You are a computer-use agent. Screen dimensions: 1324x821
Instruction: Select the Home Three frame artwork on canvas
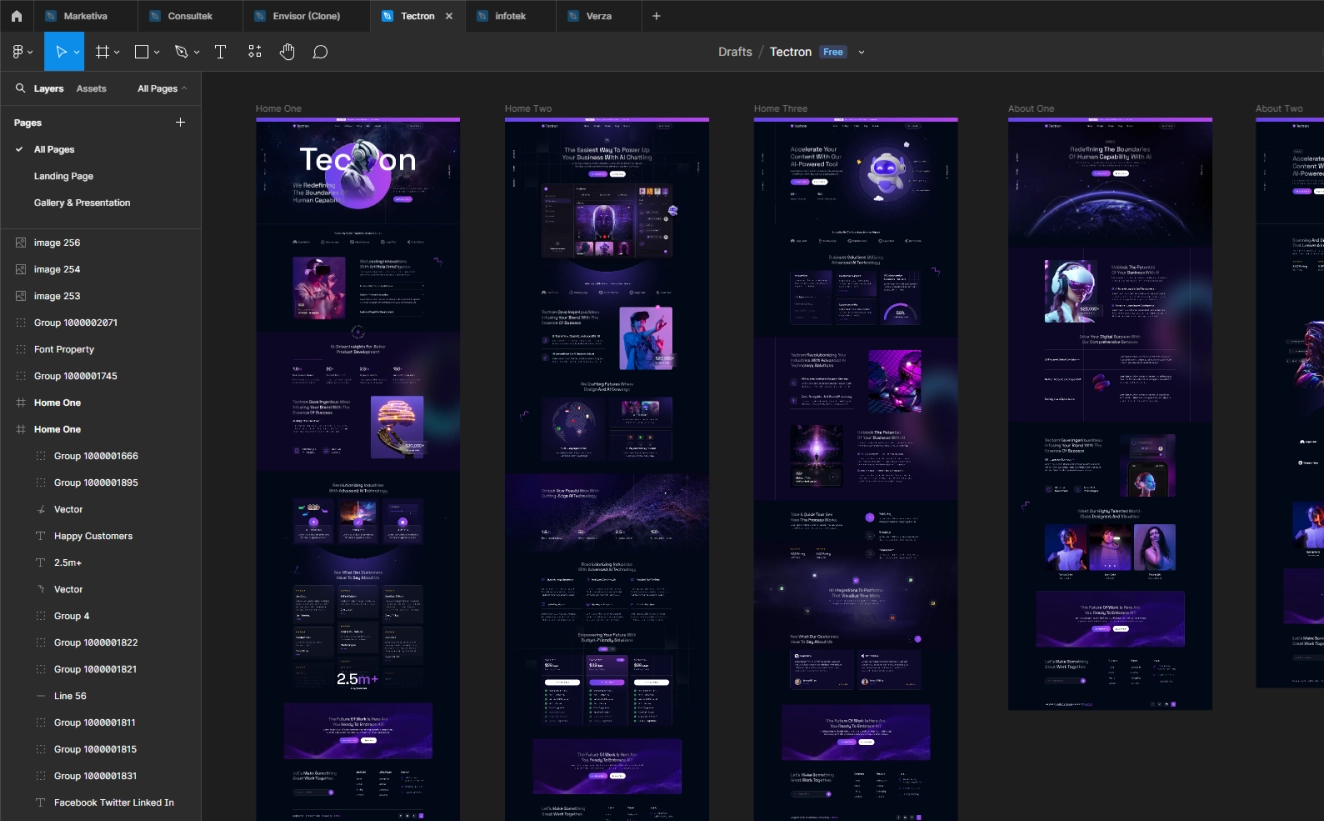856,469
